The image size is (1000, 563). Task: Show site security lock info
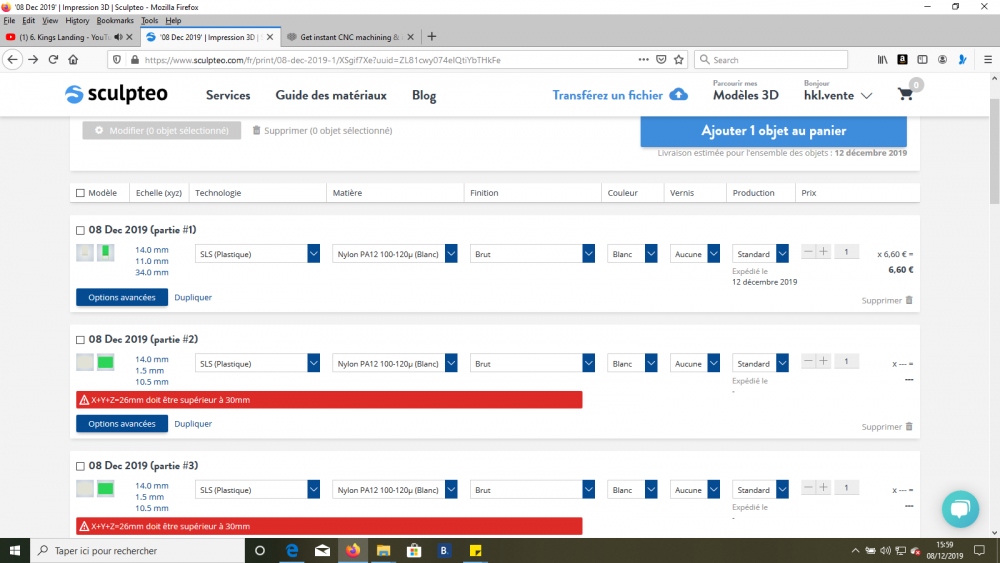click(x=135, y=59)
